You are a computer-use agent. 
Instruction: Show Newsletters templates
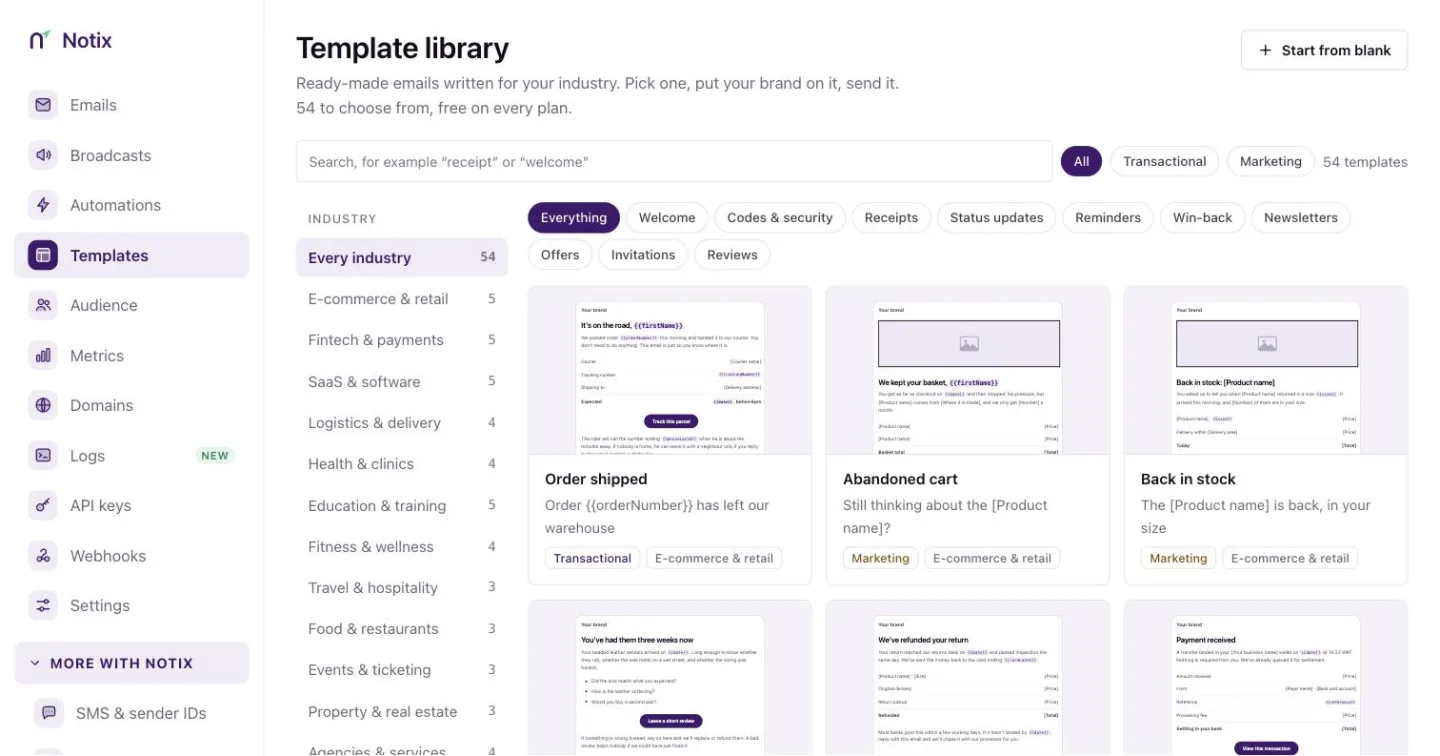coord(1300,217)
